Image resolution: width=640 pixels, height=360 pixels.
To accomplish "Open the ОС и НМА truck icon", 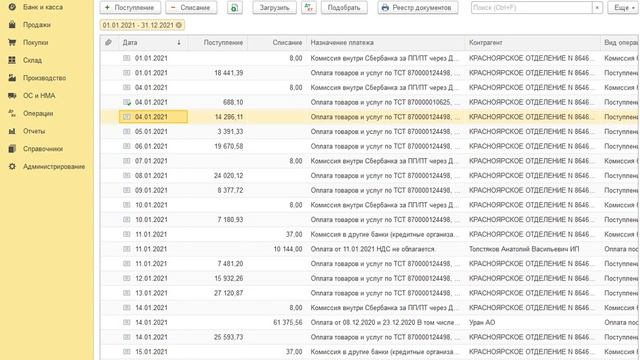I will coord(12,96).
